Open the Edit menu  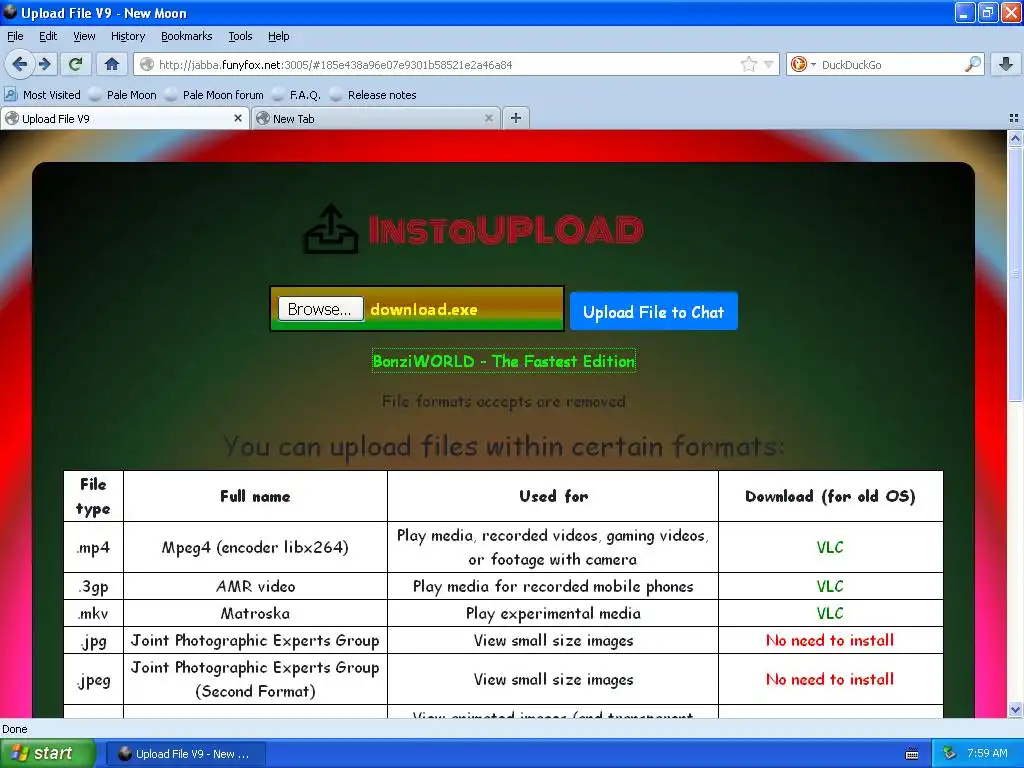coord(48,36)
